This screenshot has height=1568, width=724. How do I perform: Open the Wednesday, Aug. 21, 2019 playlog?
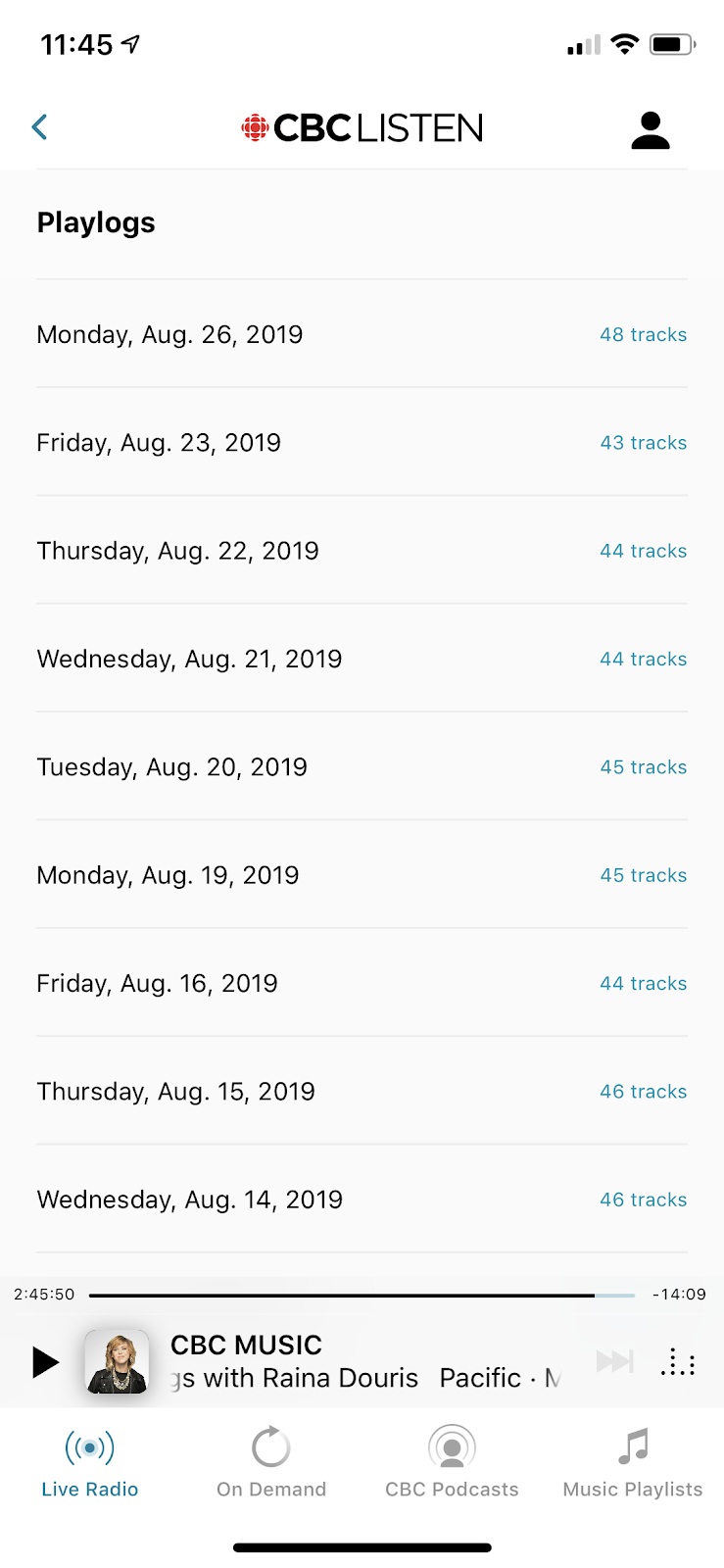[190, 659]
